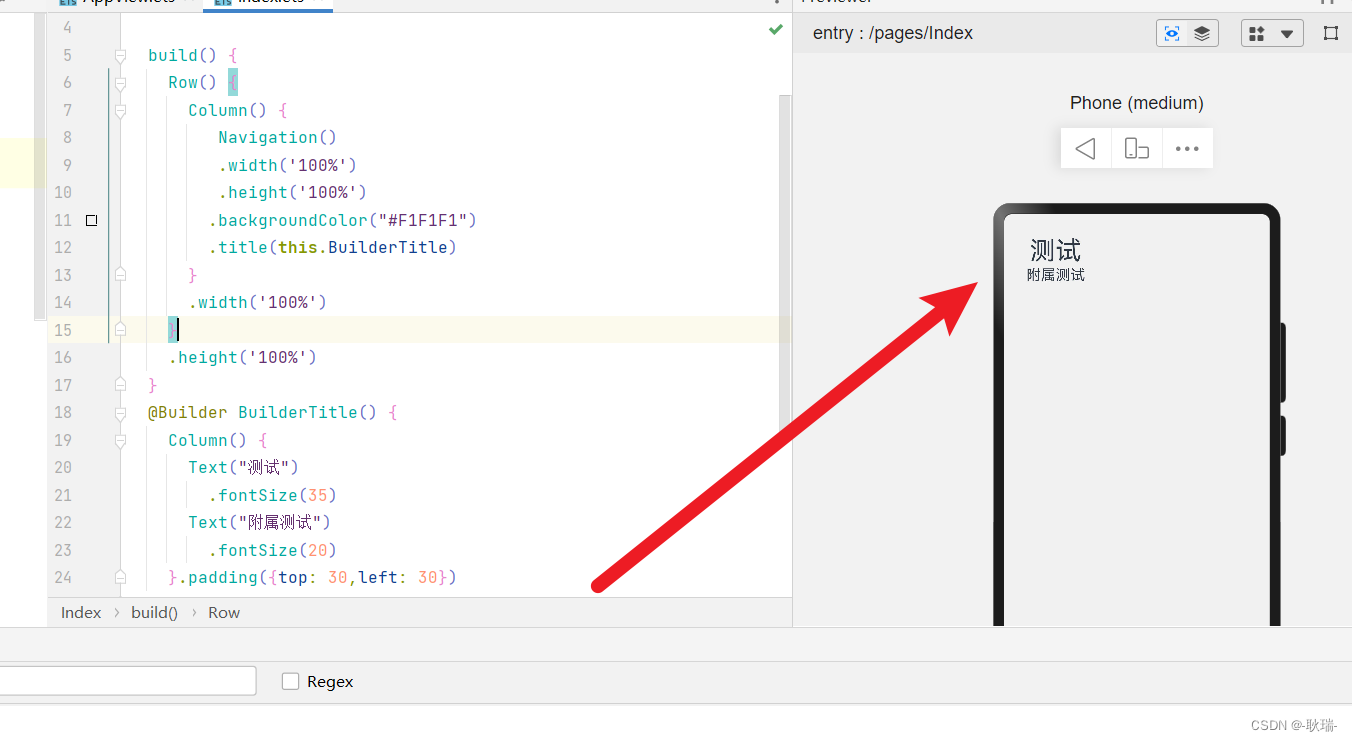Click the fold end marker on line 15
1352x742 pixels.
click(x=120, y=329)
